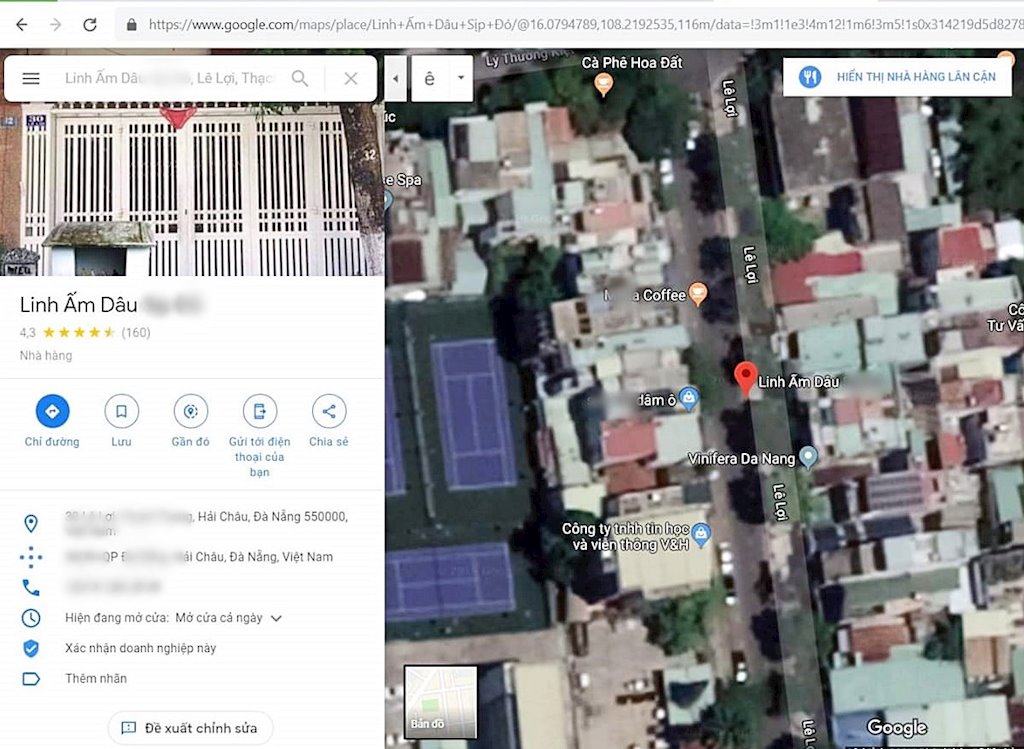Click the Gần đó nearby icon
The image size is (1024, 749).
[x=190, y=411]
